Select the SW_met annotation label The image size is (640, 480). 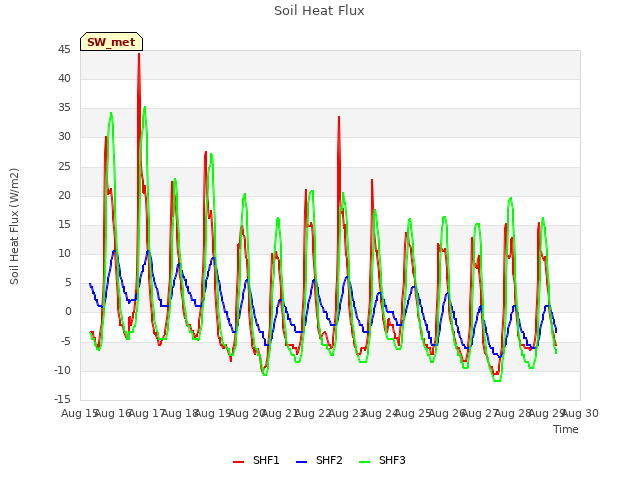(x=111, y=42)
